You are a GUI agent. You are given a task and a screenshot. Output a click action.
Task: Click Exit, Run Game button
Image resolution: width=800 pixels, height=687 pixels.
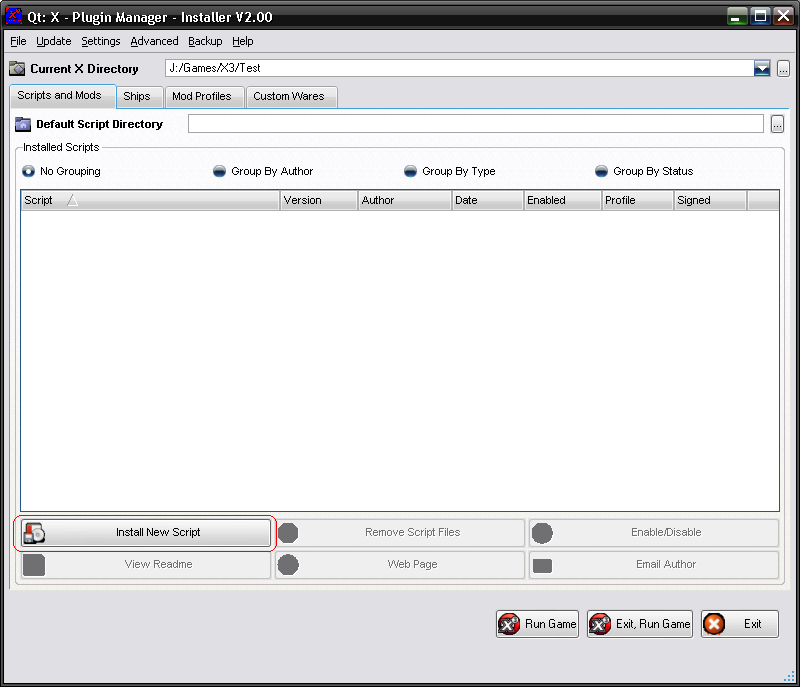point(640,624)
